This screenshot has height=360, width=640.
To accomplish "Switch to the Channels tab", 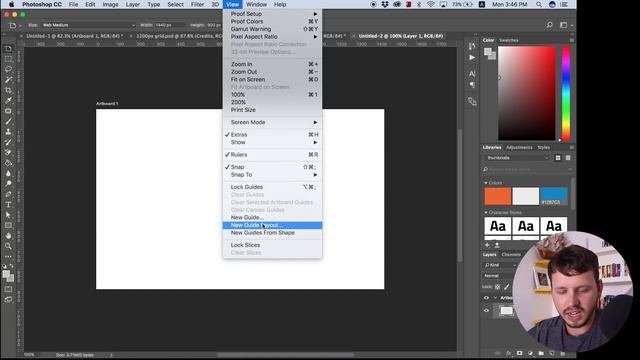I will [x=511, y=255].
